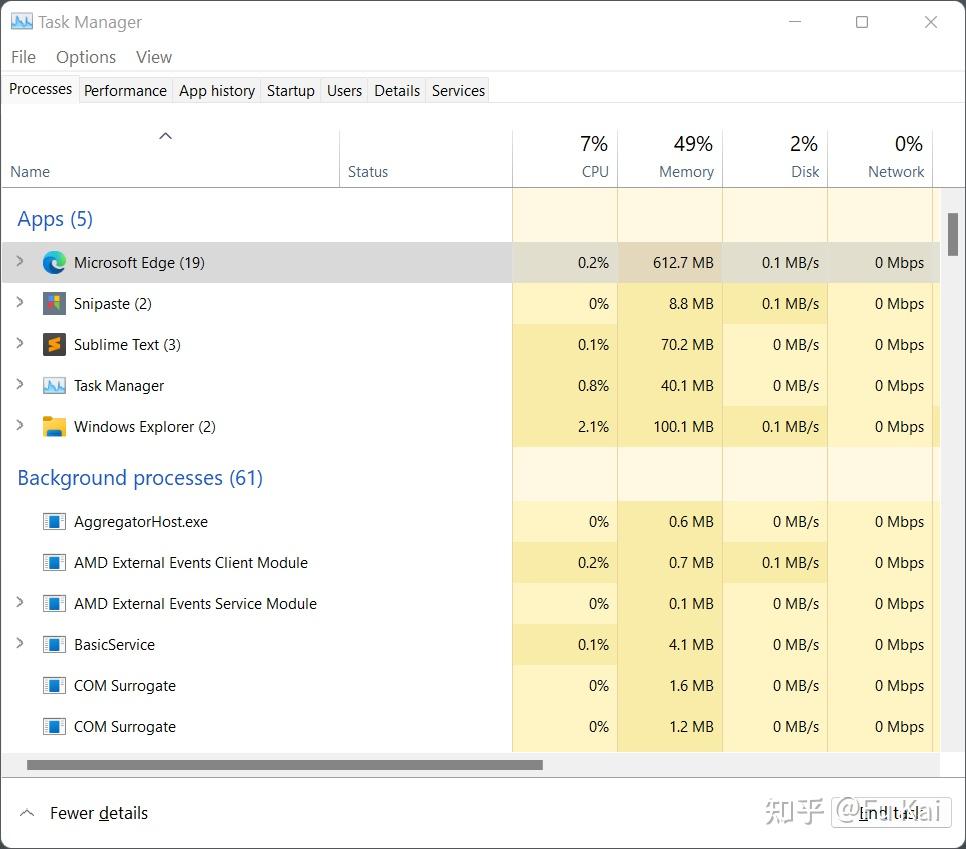The height and width of the screenshot is (849, 966).
Task: Click the AggregatorHost.exe process icon
Action: [x=54, y=522]
